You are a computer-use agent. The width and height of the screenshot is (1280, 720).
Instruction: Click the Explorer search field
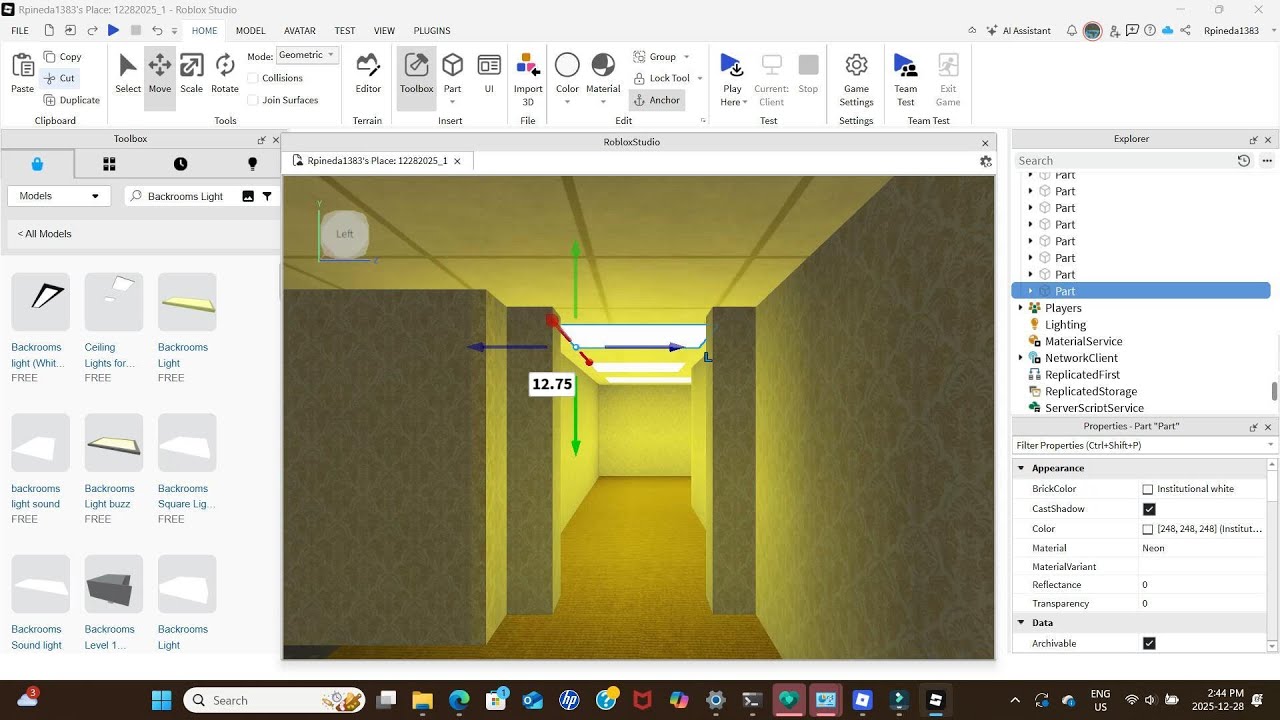pos(1124,160)
